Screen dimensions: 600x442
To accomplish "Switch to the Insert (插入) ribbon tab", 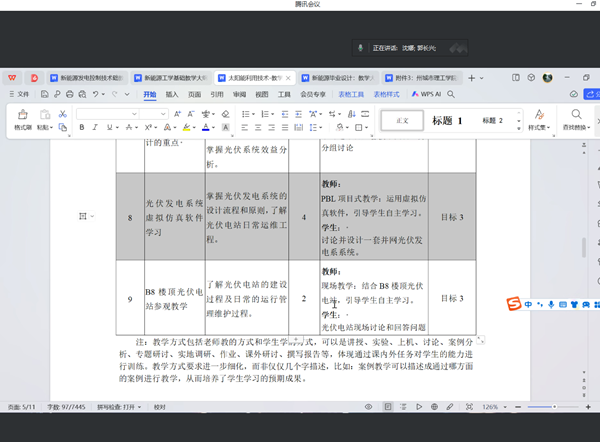I will point(172,94).
